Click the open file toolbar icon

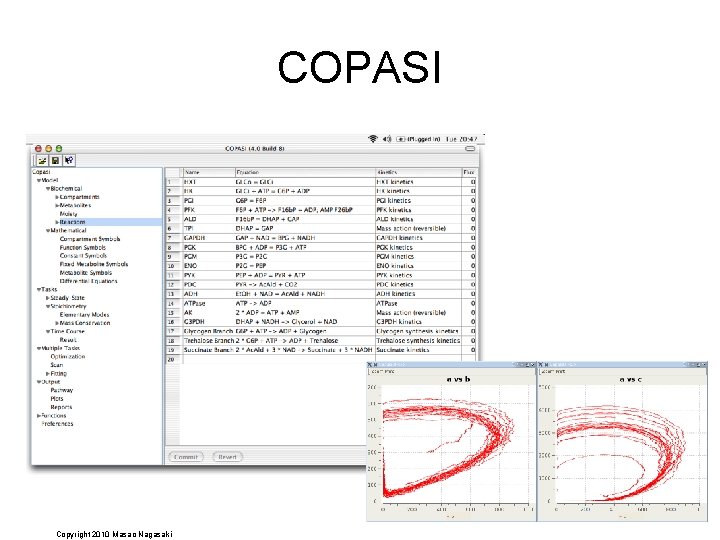tap(42, 161)
